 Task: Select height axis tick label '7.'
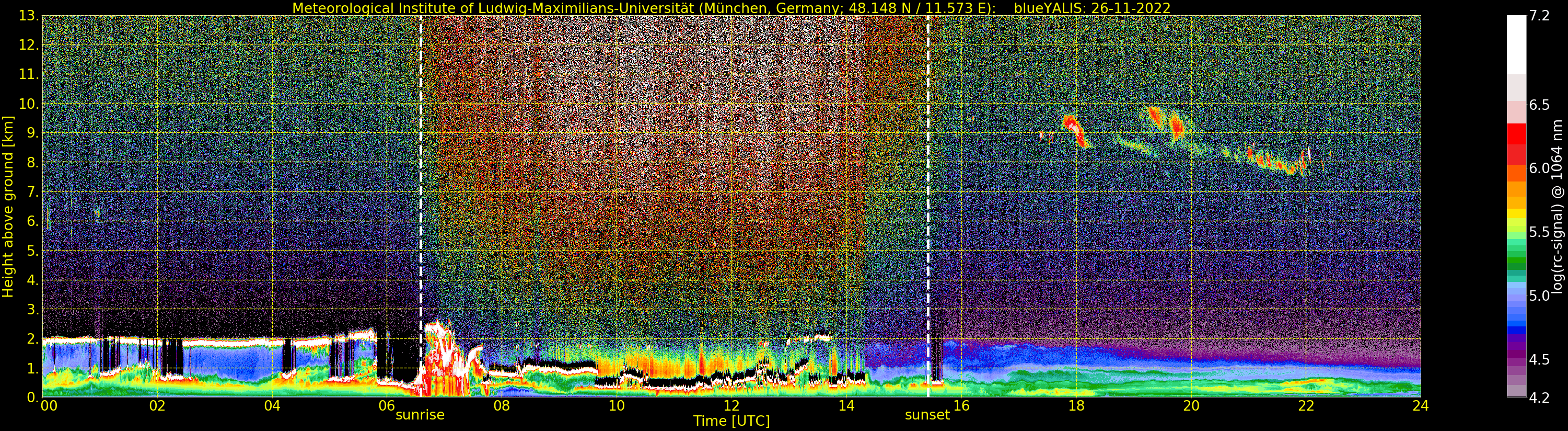pyautogui.click(x=33, y=192)
